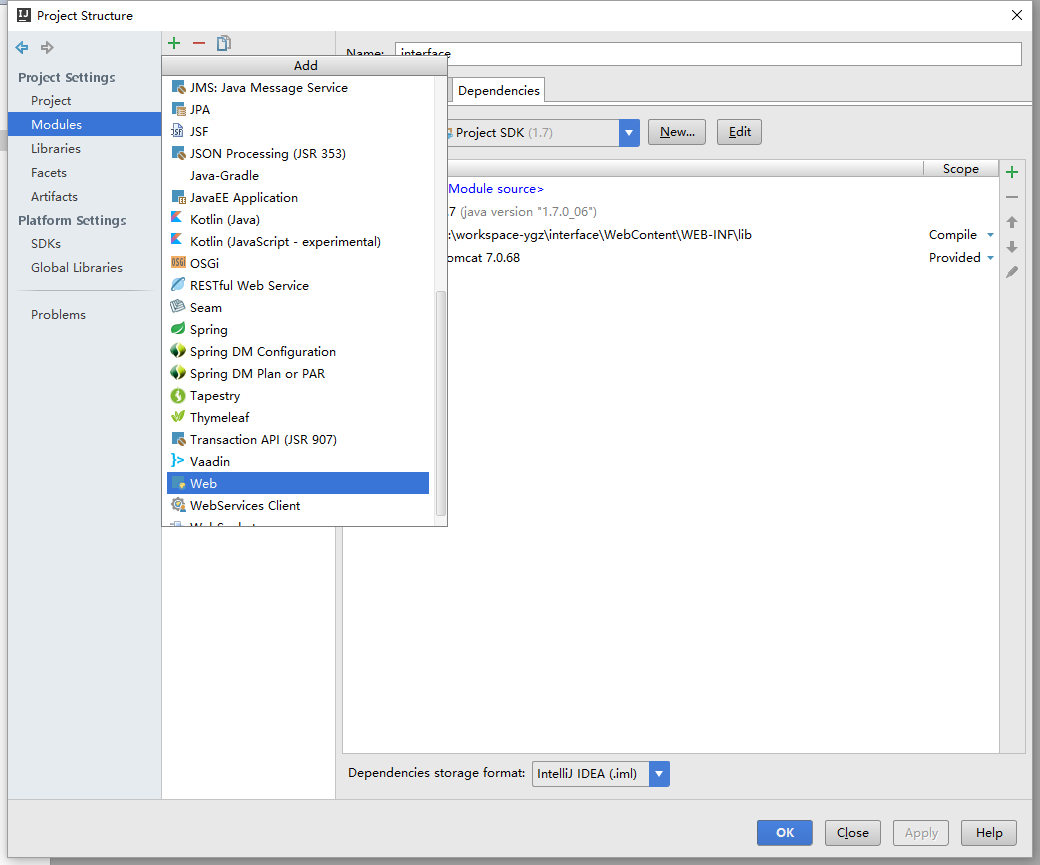The image size is (1040, 865).
Task: Choose Spring DM Plan or PAR
Action: click(x=298, y=373)
